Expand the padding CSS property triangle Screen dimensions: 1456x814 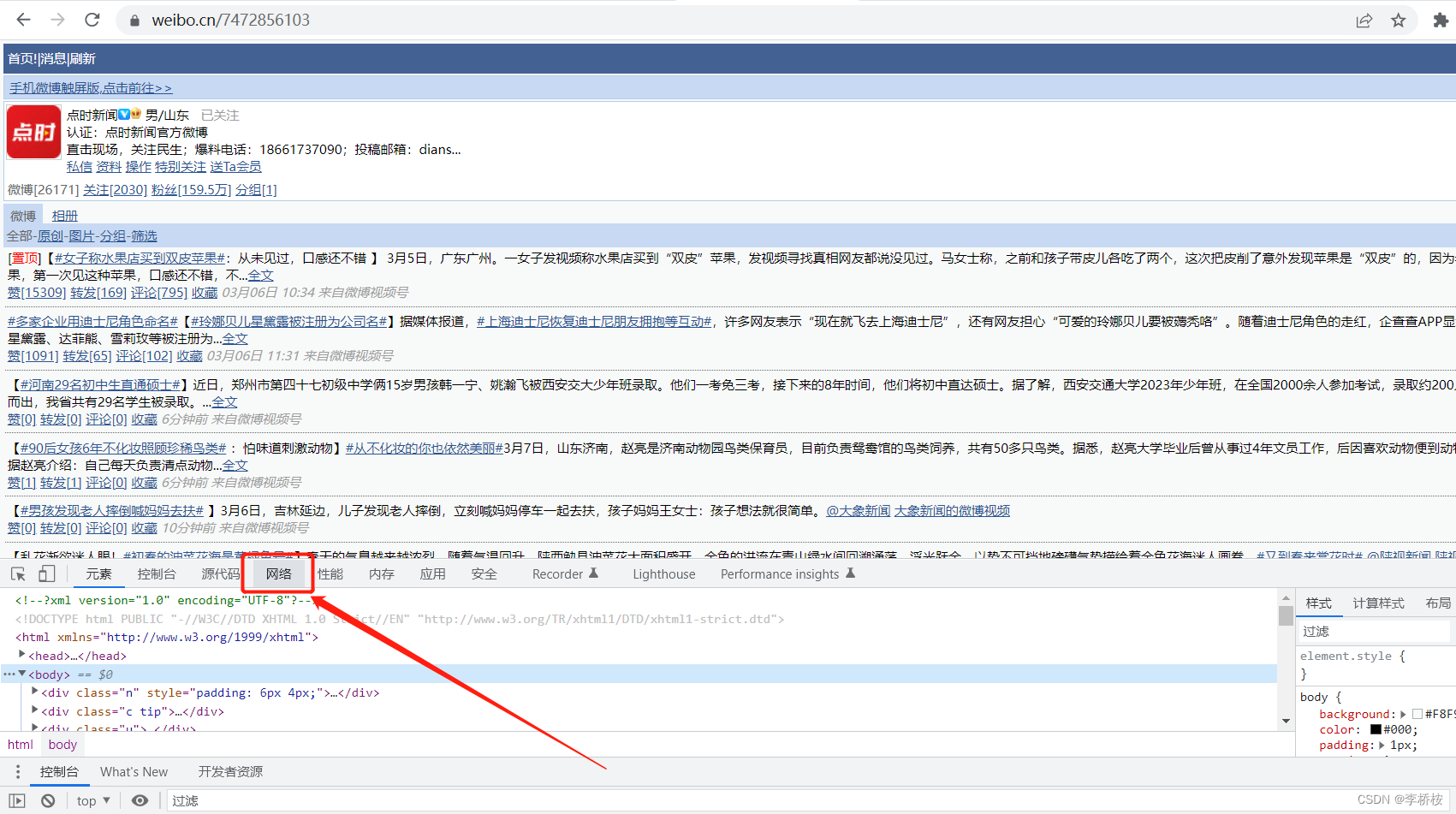(1382, 746)
